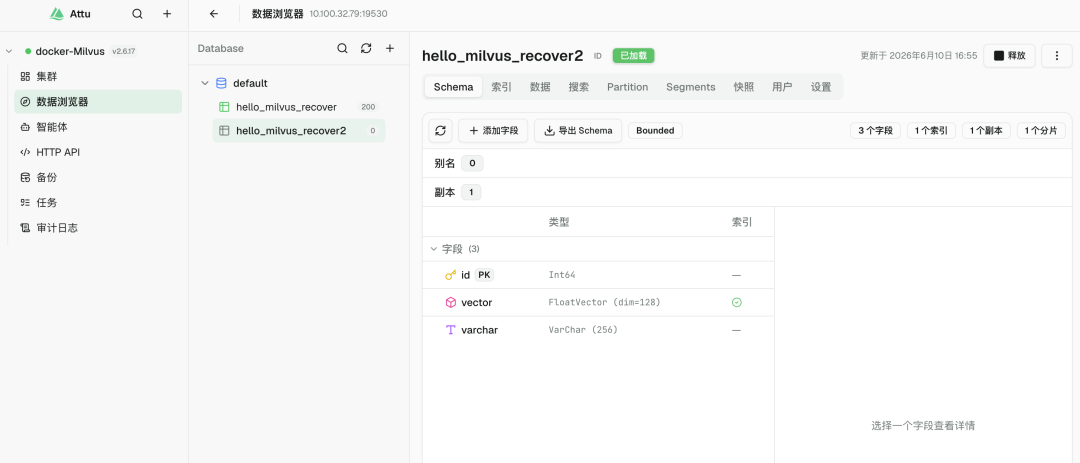The height and width of the screenshot is (463, 1080).
Task: Click the 1 个分片 chip
Action: (x=1041, y=130)
